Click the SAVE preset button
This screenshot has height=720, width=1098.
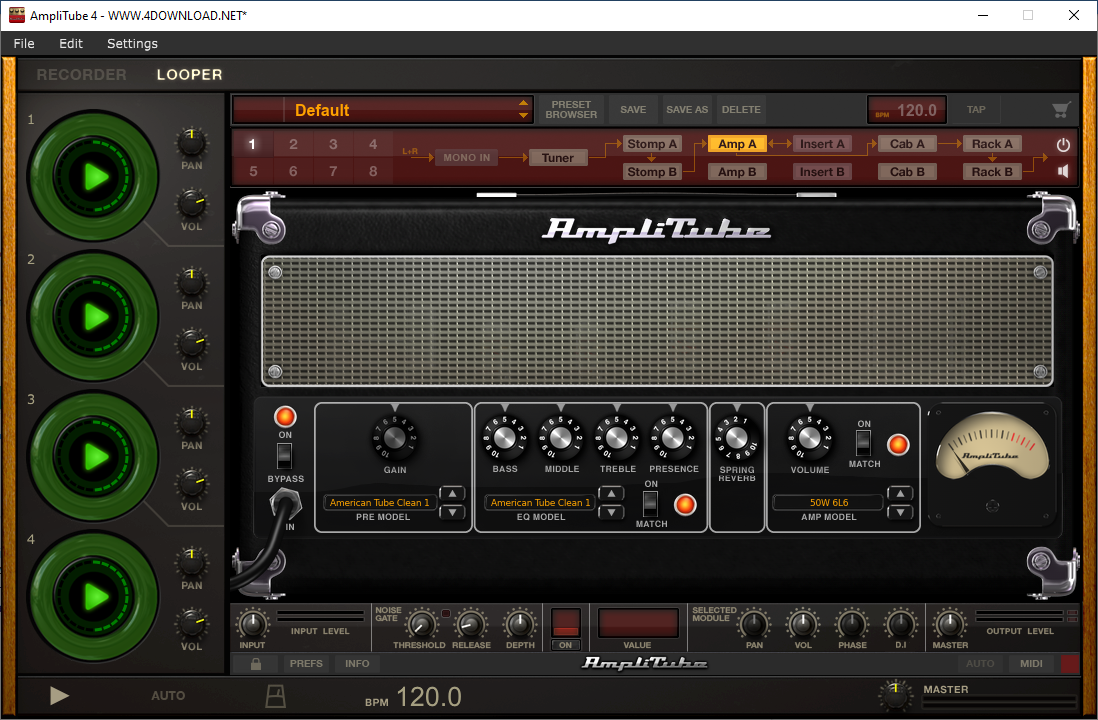[x=633, y=109]
